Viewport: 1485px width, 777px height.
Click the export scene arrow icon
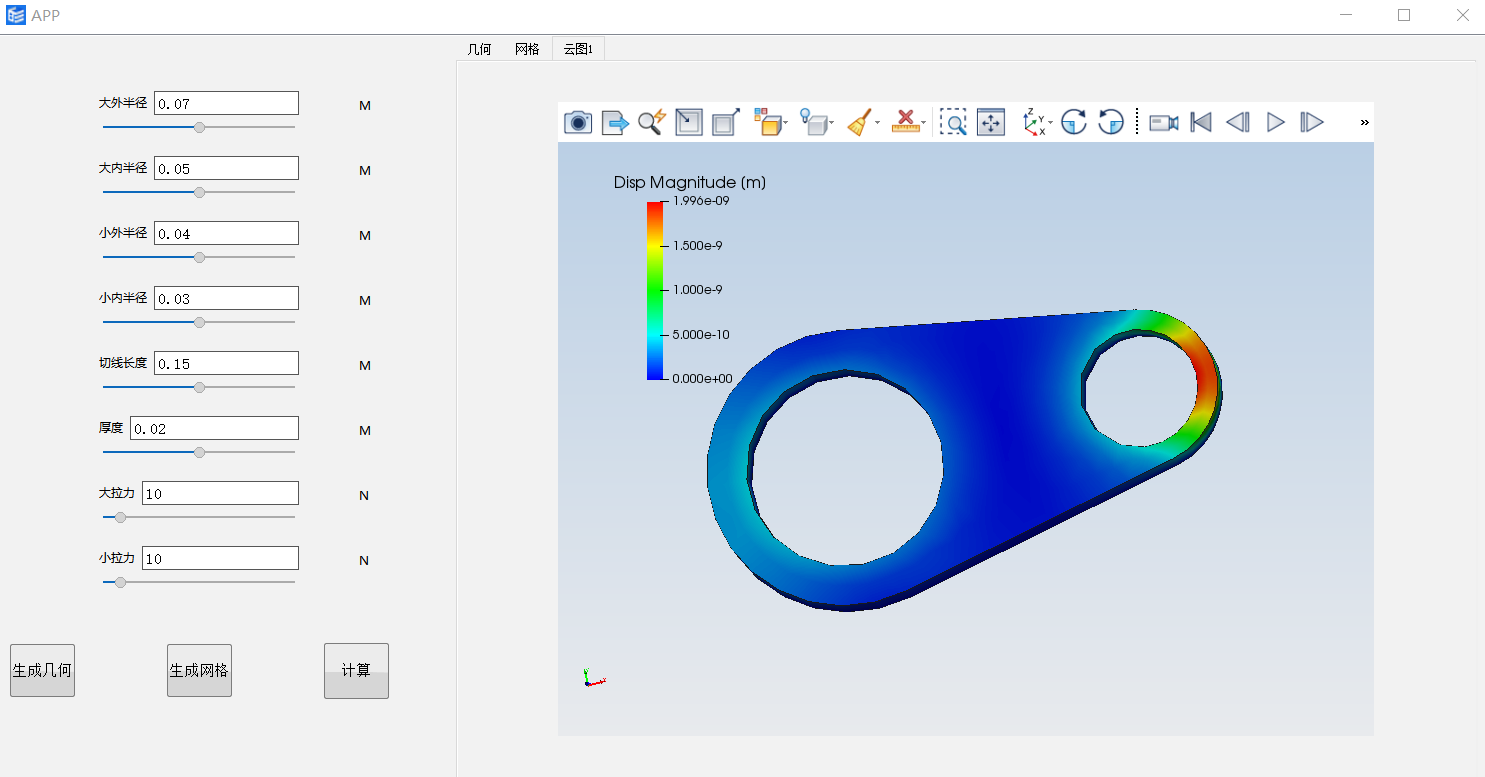pyautogui.click(x=615, y=122)
